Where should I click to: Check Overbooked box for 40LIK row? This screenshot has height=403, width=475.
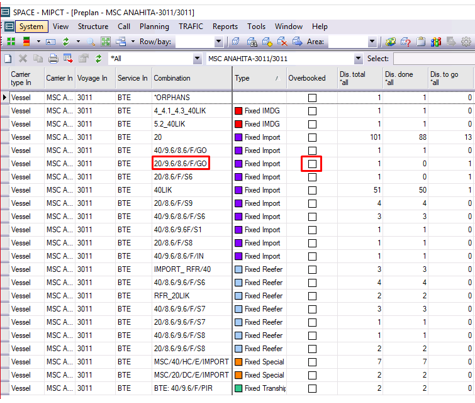(312, 190)
